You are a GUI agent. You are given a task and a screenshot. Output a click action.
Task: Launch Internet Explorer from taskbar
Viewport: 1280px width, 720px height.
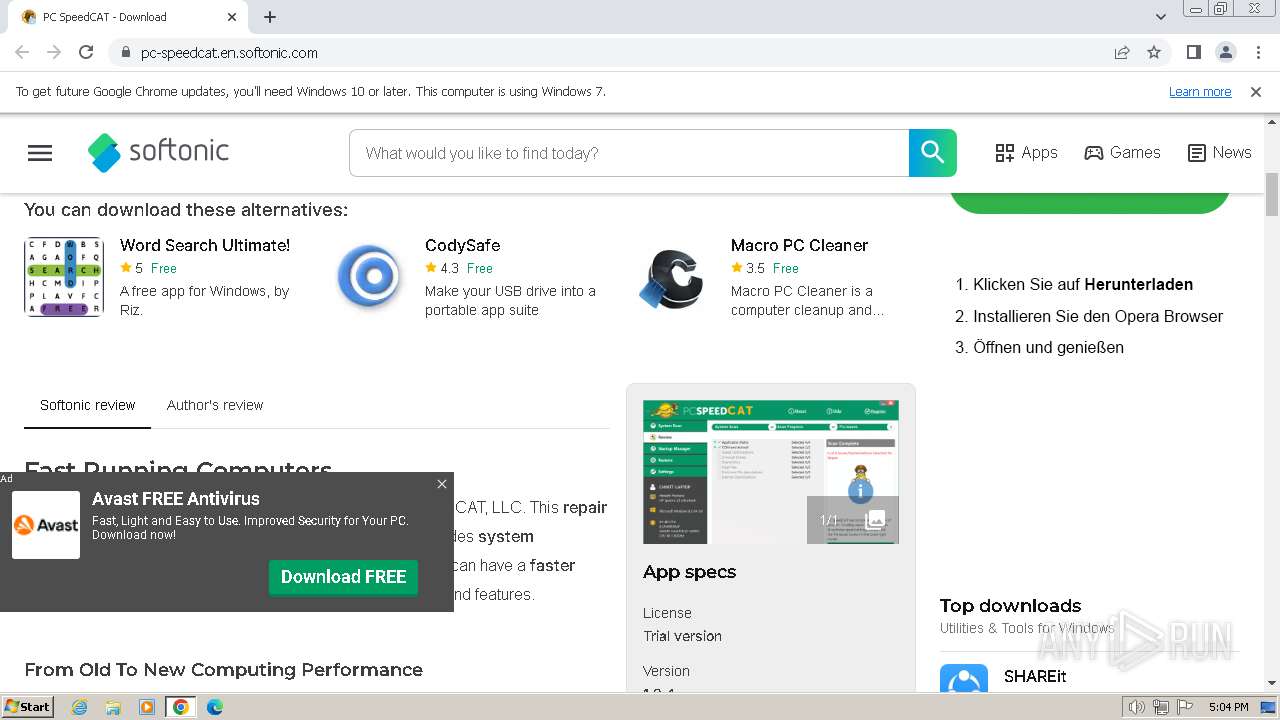point(79,707)
